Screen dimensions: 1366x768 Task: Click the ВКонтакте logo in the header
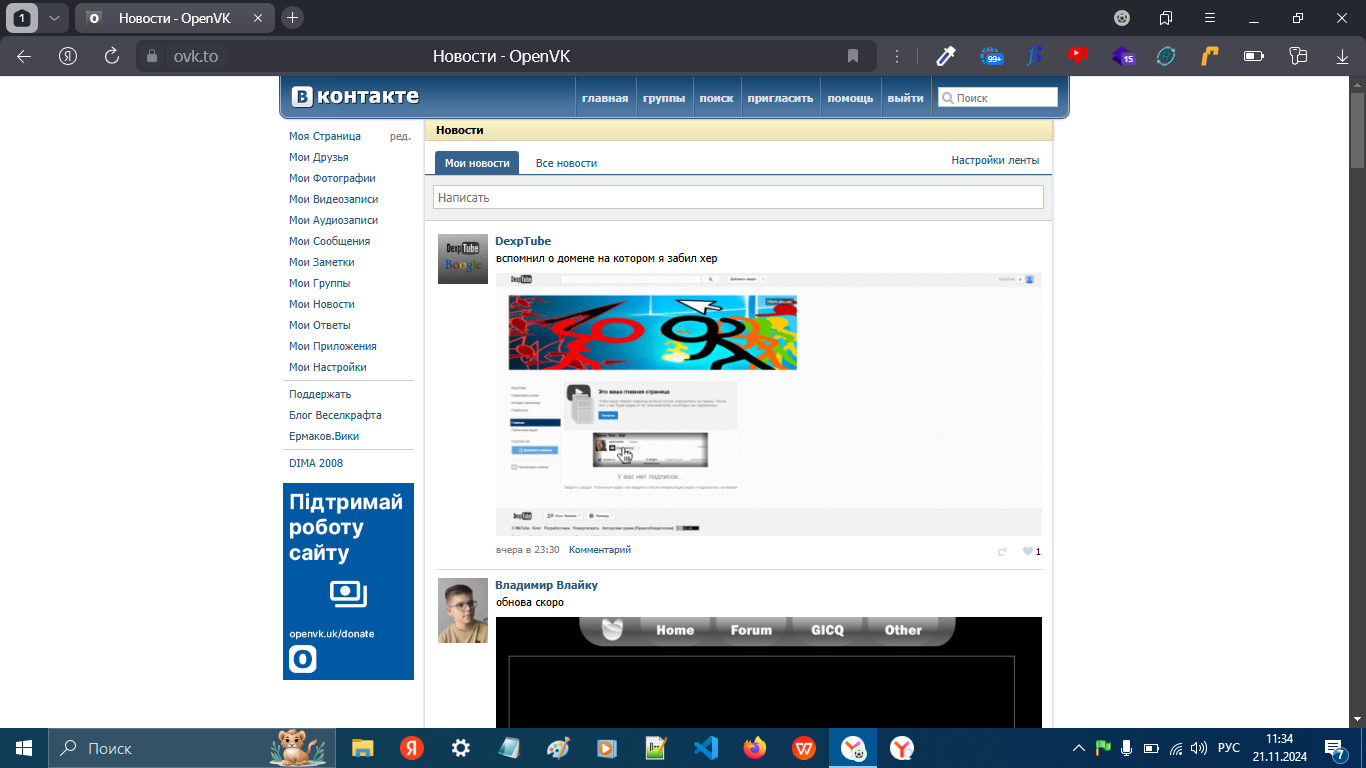[356, 97]
